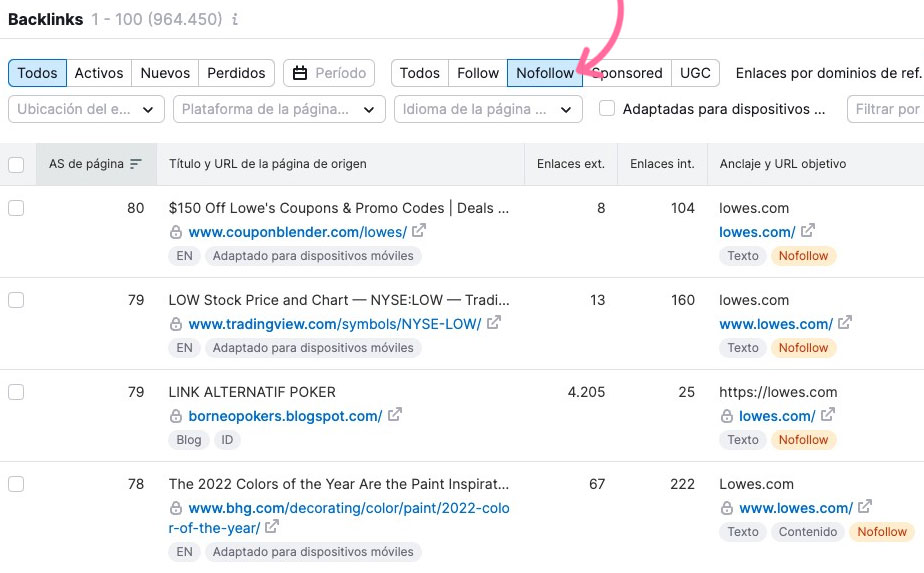
Task: Open external link icon beside borneopokers.blogspot.com
Action: pos(395,416)
